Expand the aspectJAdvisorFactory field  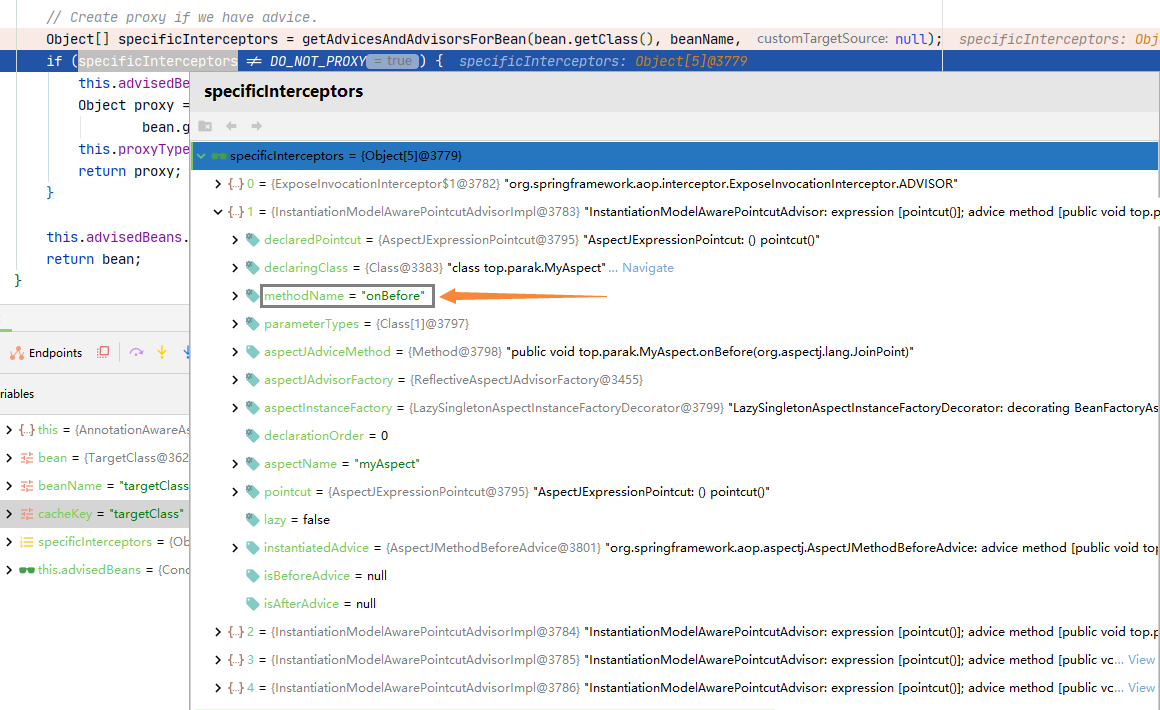(235, 380)
